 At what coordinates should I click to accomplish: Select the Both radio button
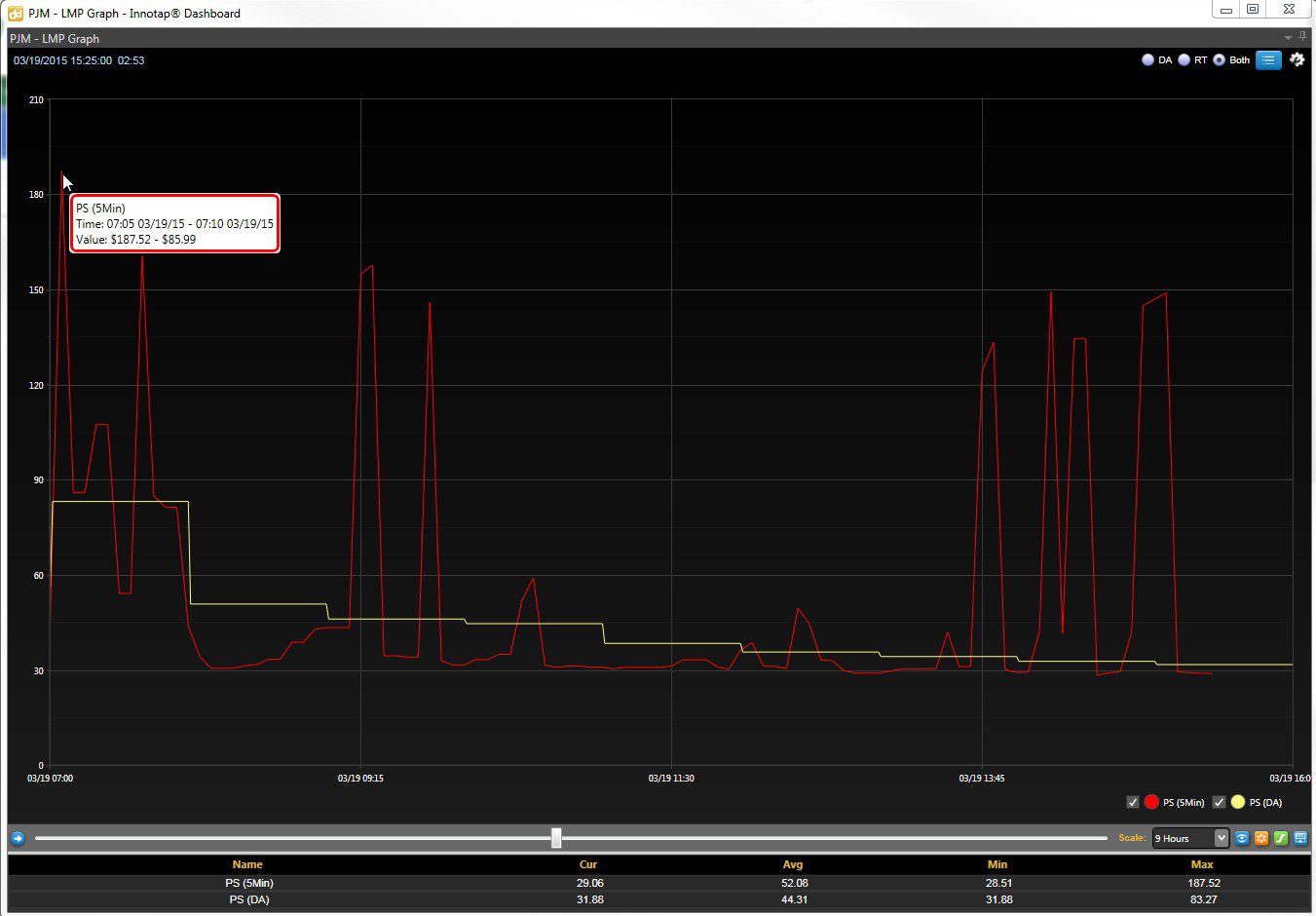[x=1219, y=60]
